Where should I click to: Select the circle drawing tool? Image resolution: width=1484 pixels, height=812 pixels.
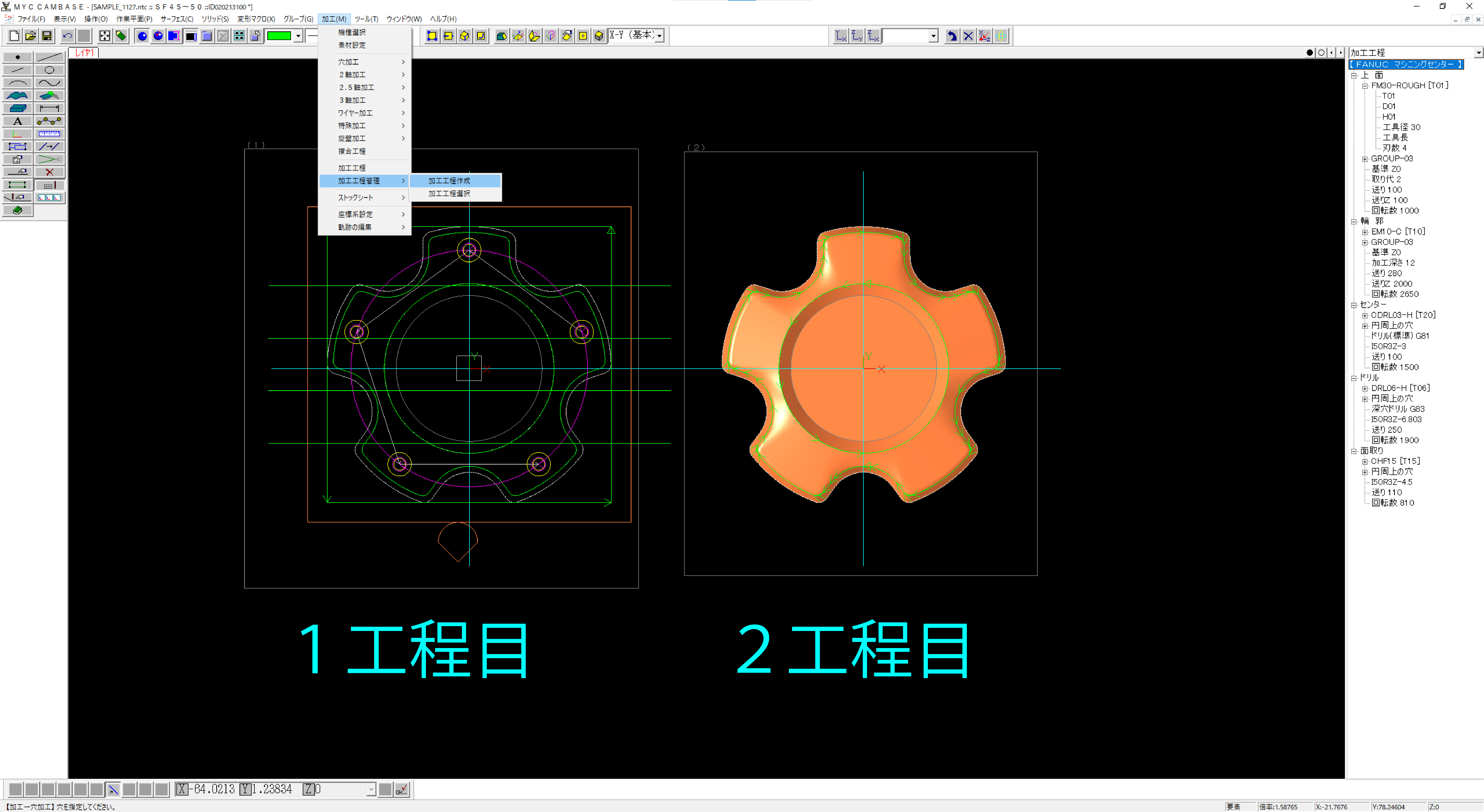(x=50, y=70)
